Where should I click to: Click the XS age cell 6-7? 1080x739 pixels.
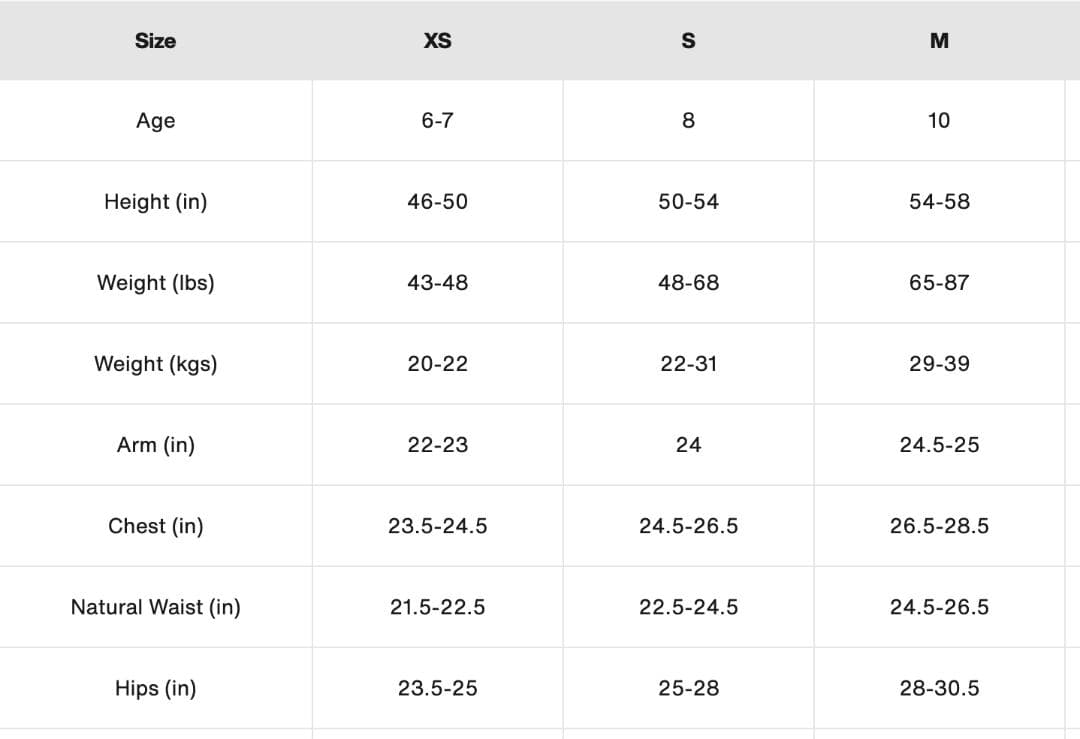(437, 121)
